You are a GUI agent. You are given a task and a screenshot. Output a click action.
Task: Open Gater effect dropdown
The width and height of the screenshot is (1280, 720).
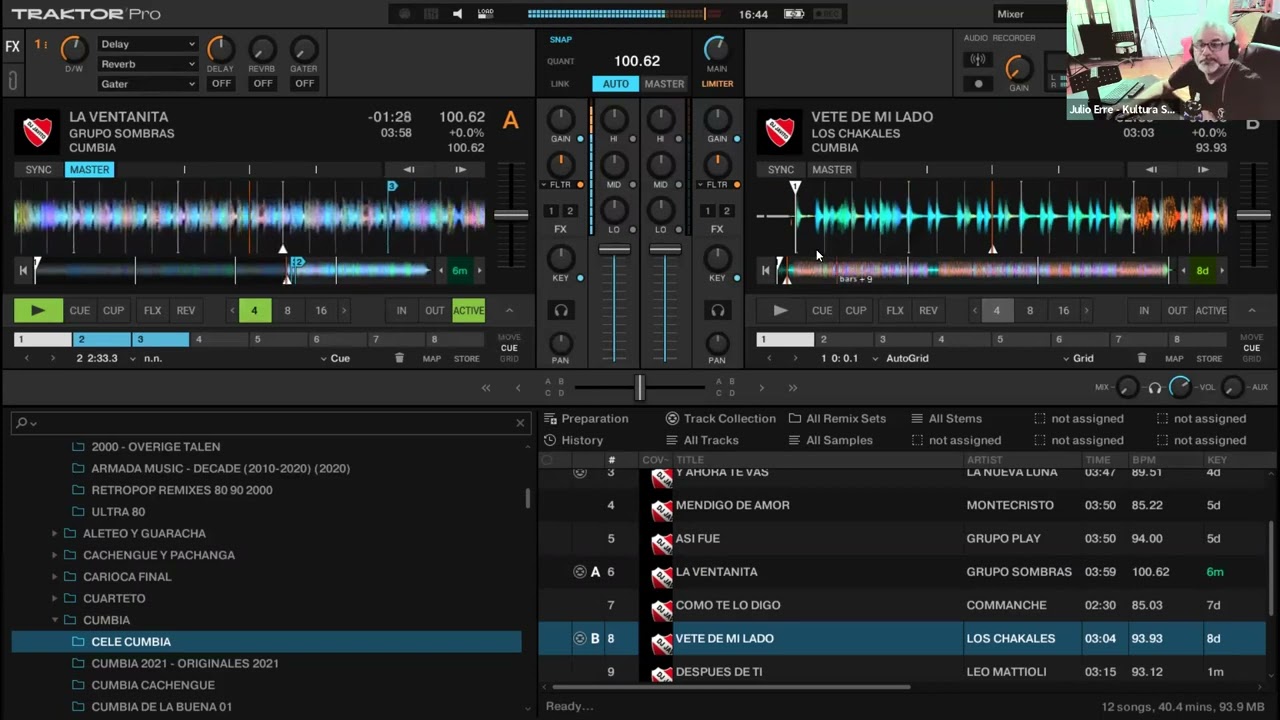pos(147,84)
